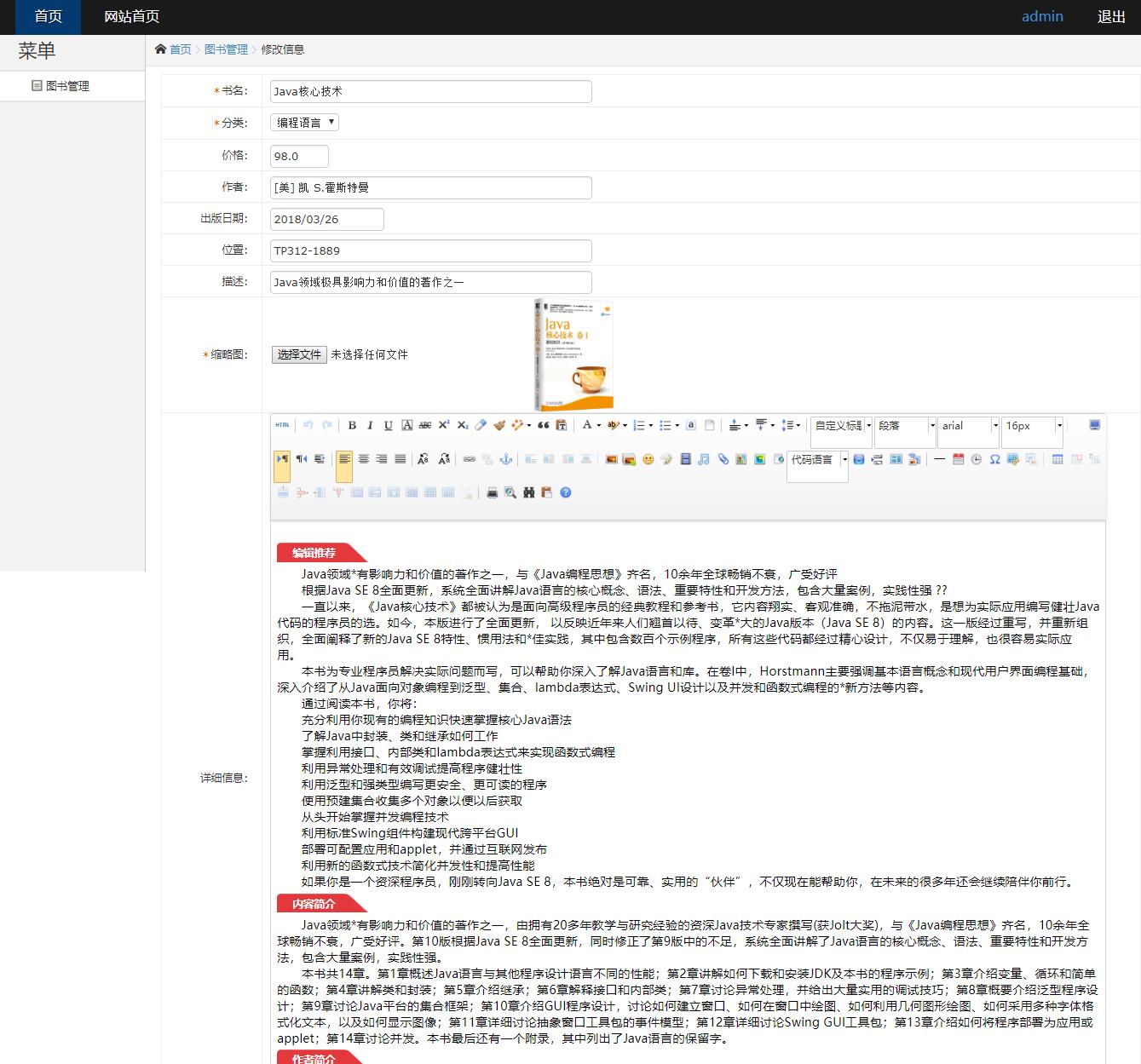Apply superscript formatting
Screen dimensions: 1141x1064
coord(444,425)
